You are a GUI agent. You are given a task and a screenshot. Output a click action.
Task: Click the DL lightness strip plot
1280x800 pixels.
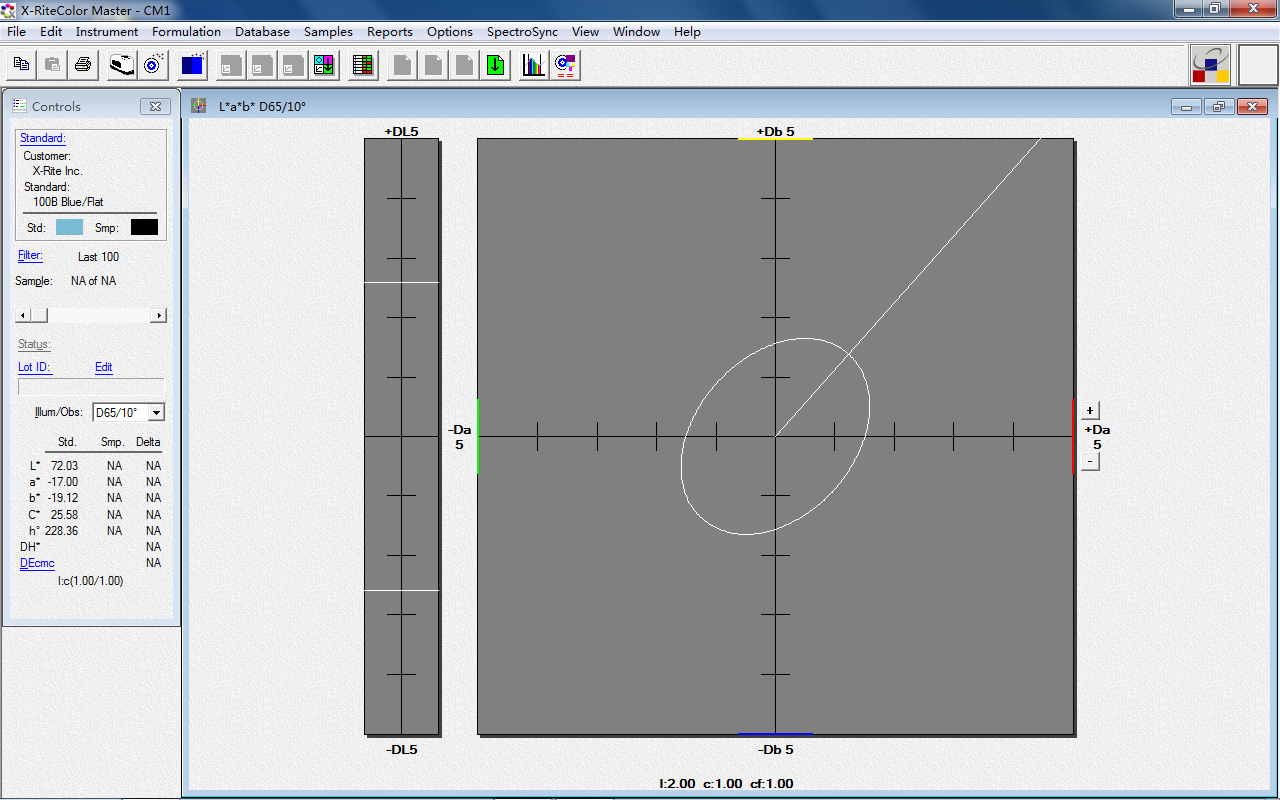click(401, 436)
